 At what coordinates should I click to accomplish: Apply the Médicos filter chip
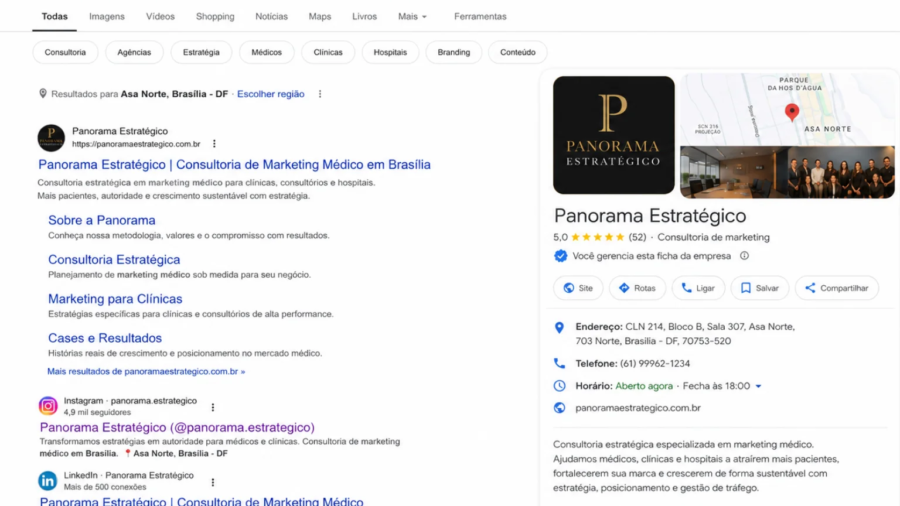tap(267, 52)
